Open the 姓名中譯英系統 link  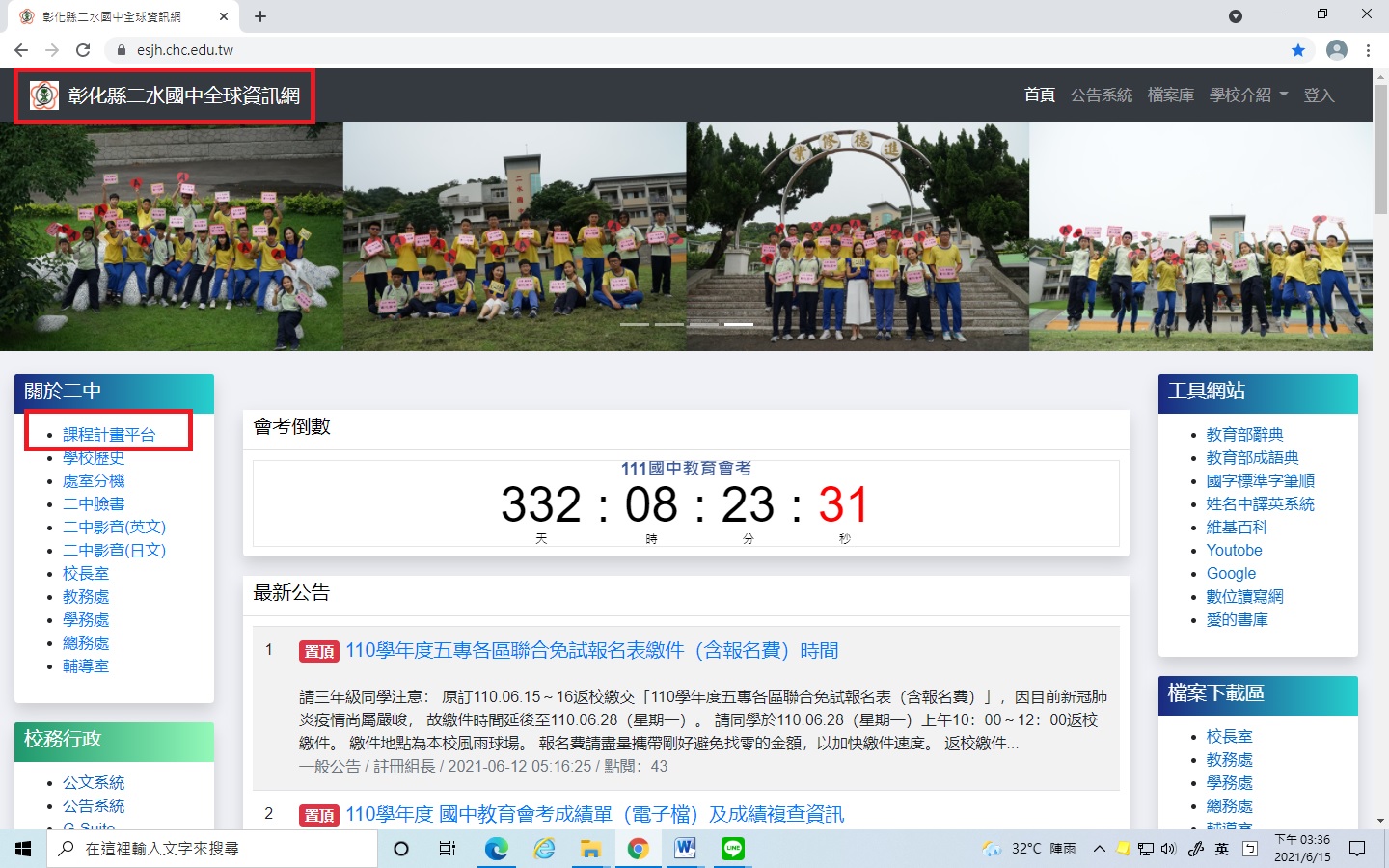1260,504
